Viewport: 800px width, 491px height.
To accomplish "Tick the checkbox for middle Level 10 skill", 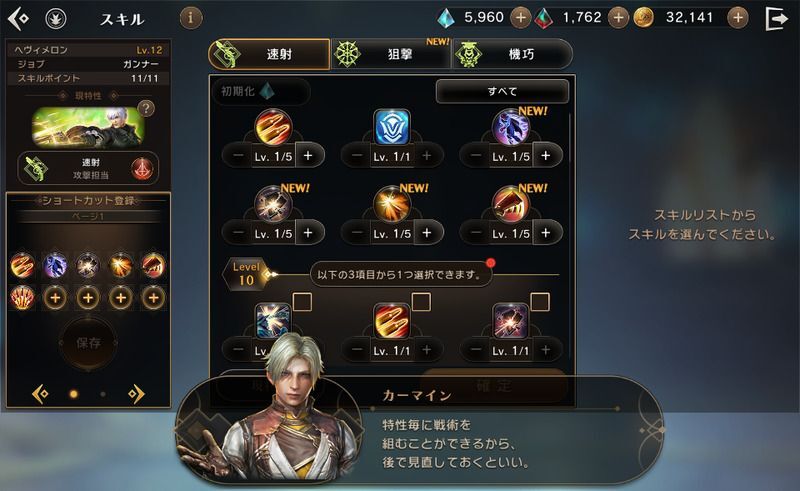I will coord(421,302).
